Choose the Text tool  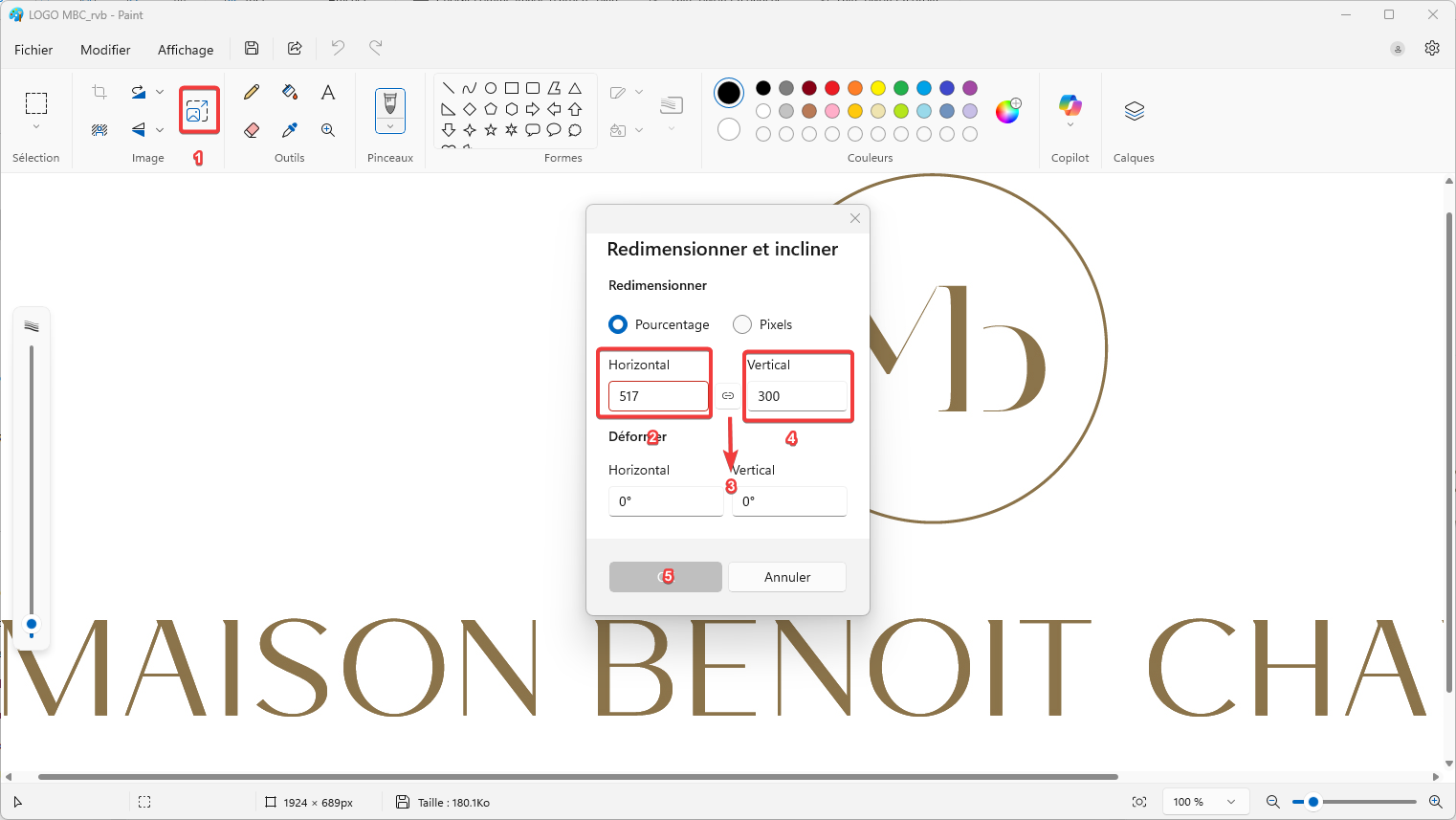coord(328,92)
